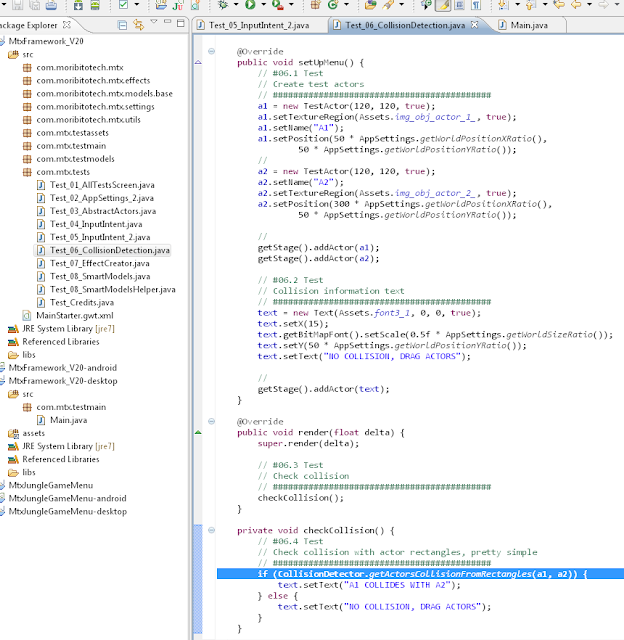Image resolution: width=624 pixels, height=640 pixels.
Task: Open the Debug dropdown arrow
Action: pos(236,4)
